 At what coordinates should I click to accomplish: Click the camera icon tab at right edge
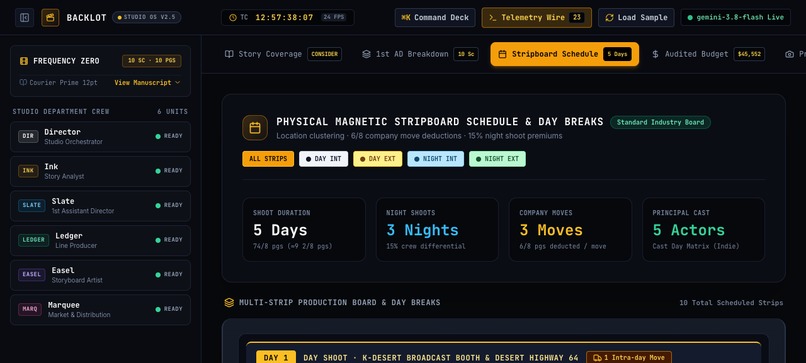click(x=790, y=54)
